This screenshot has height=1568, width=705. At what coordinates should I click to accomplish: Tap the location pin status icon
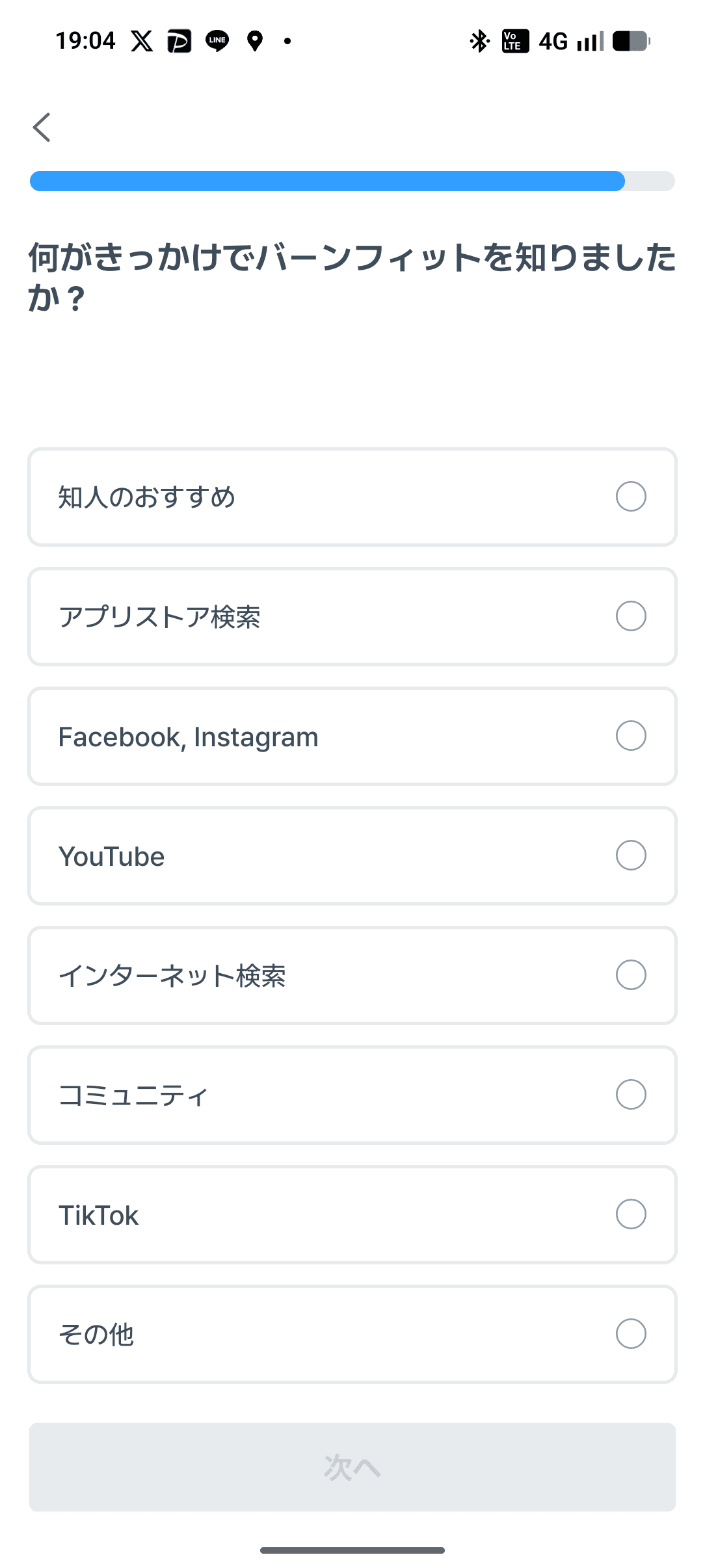(255, 41)
